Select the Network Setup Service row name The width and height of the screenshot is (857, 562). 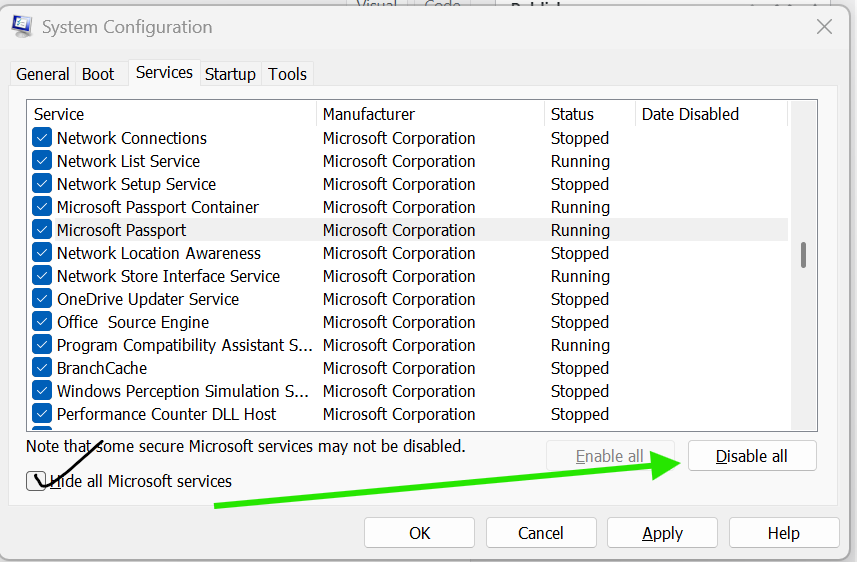137,184
